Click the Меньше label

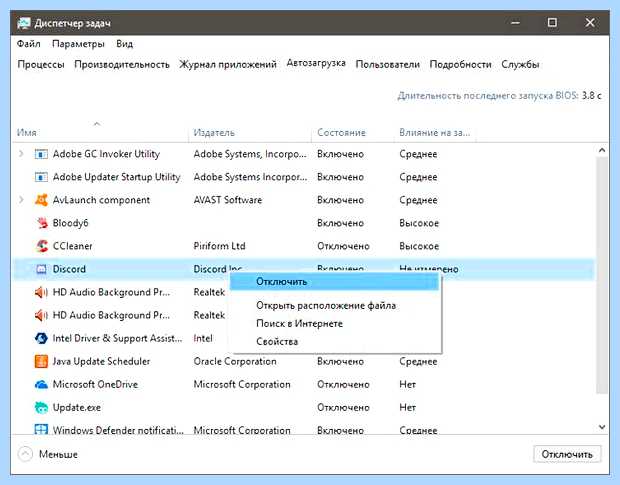(x=58, y=455)
